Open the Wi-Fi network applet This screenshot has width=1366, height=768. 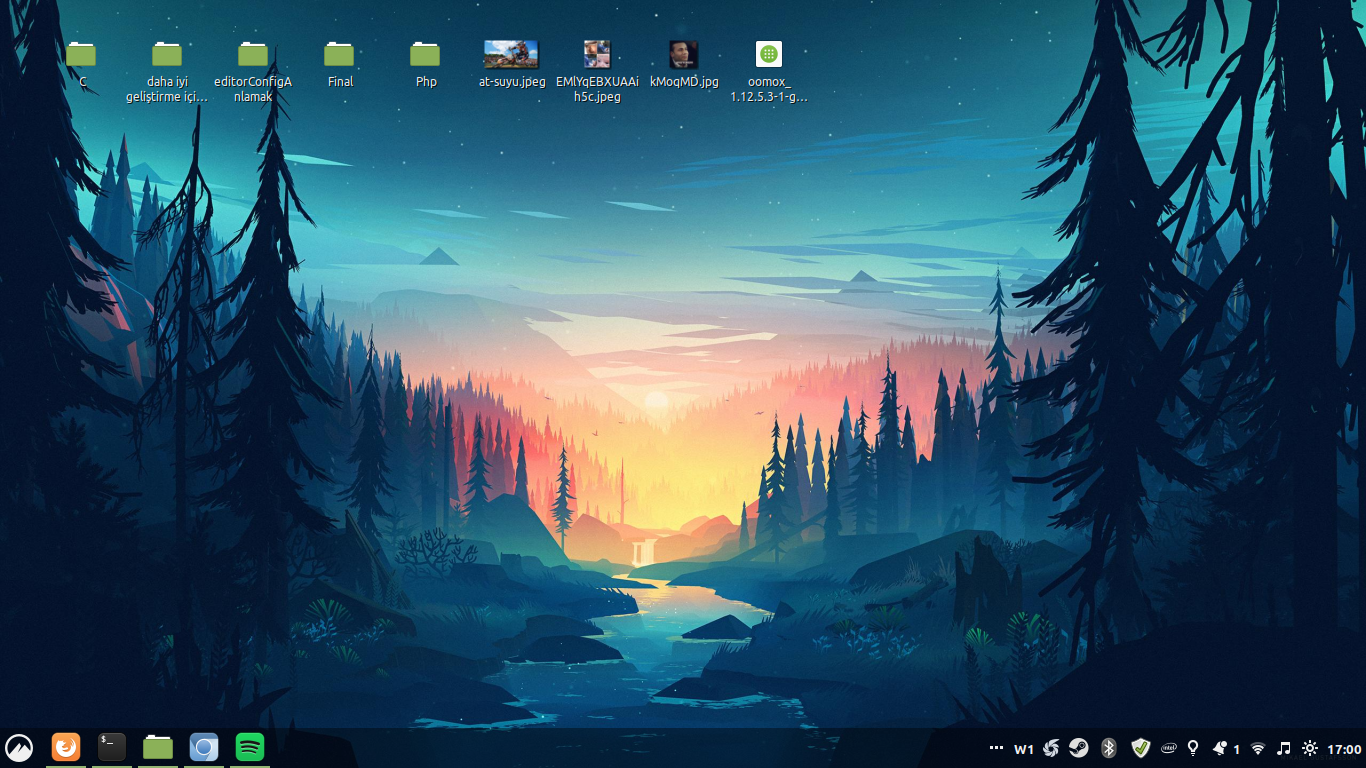(x=1258, y=748)
